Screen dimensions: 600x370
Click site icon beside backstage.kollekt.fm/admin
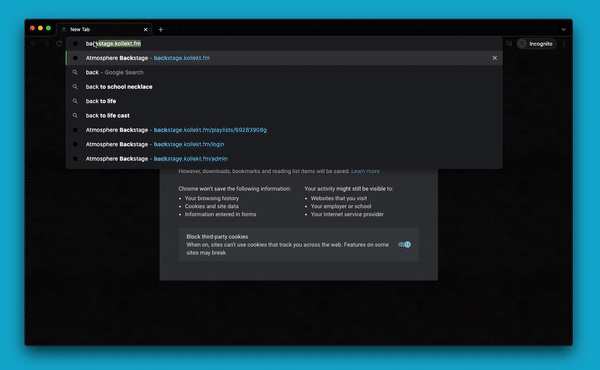click(75, 159)
